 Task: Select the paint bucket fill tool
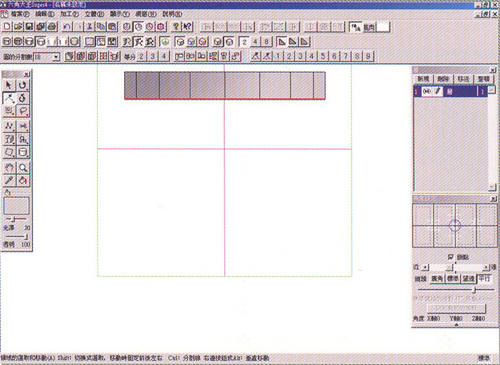tap(23, 181)
